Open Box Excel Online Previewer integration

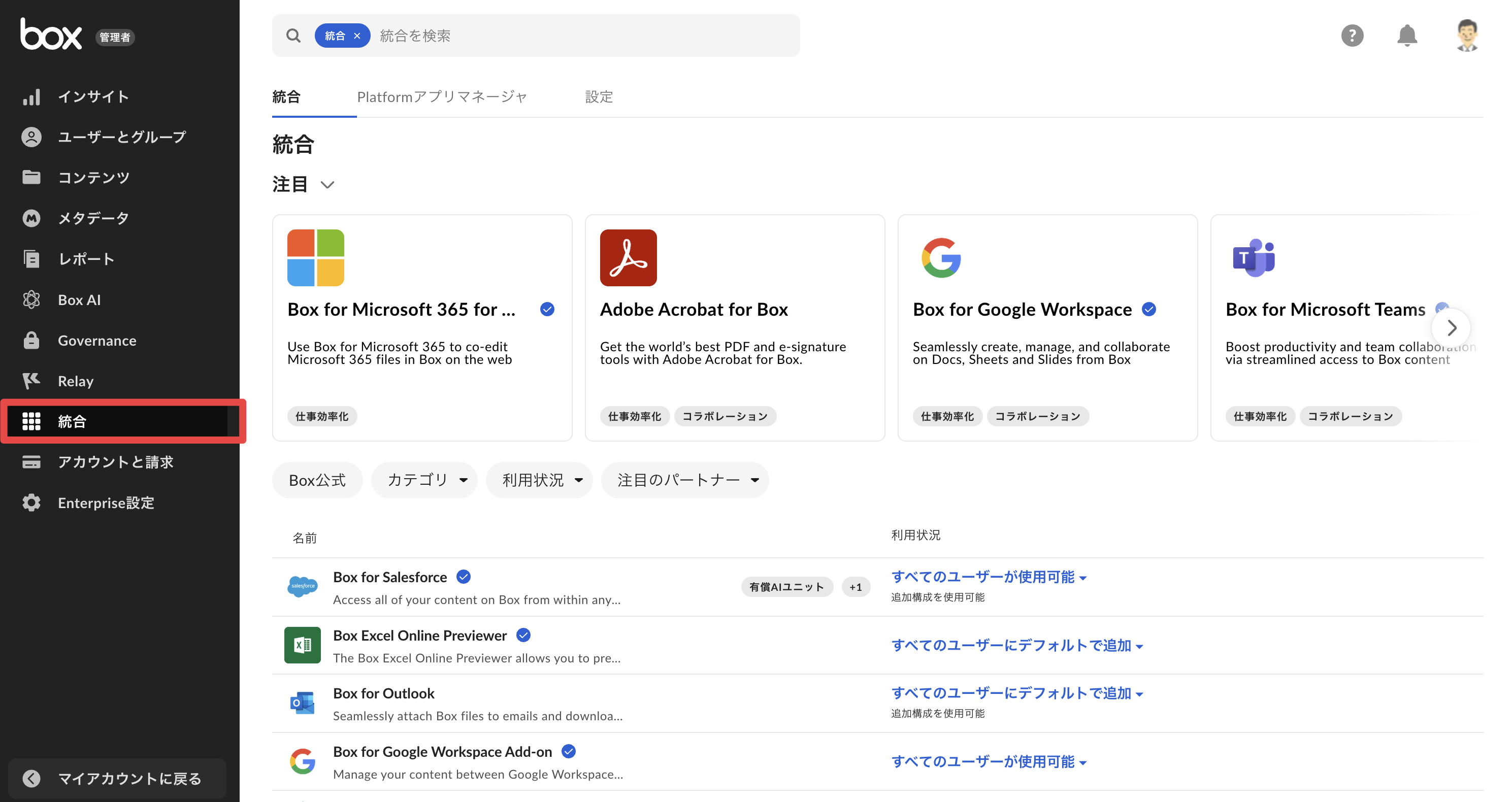click(420, 636)
